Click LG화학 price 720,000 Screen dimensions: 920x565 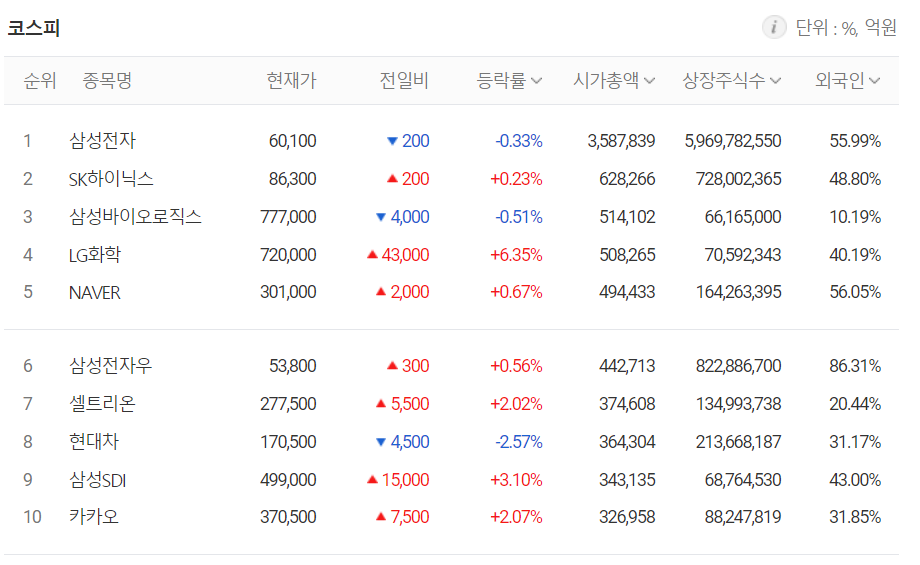288,255
